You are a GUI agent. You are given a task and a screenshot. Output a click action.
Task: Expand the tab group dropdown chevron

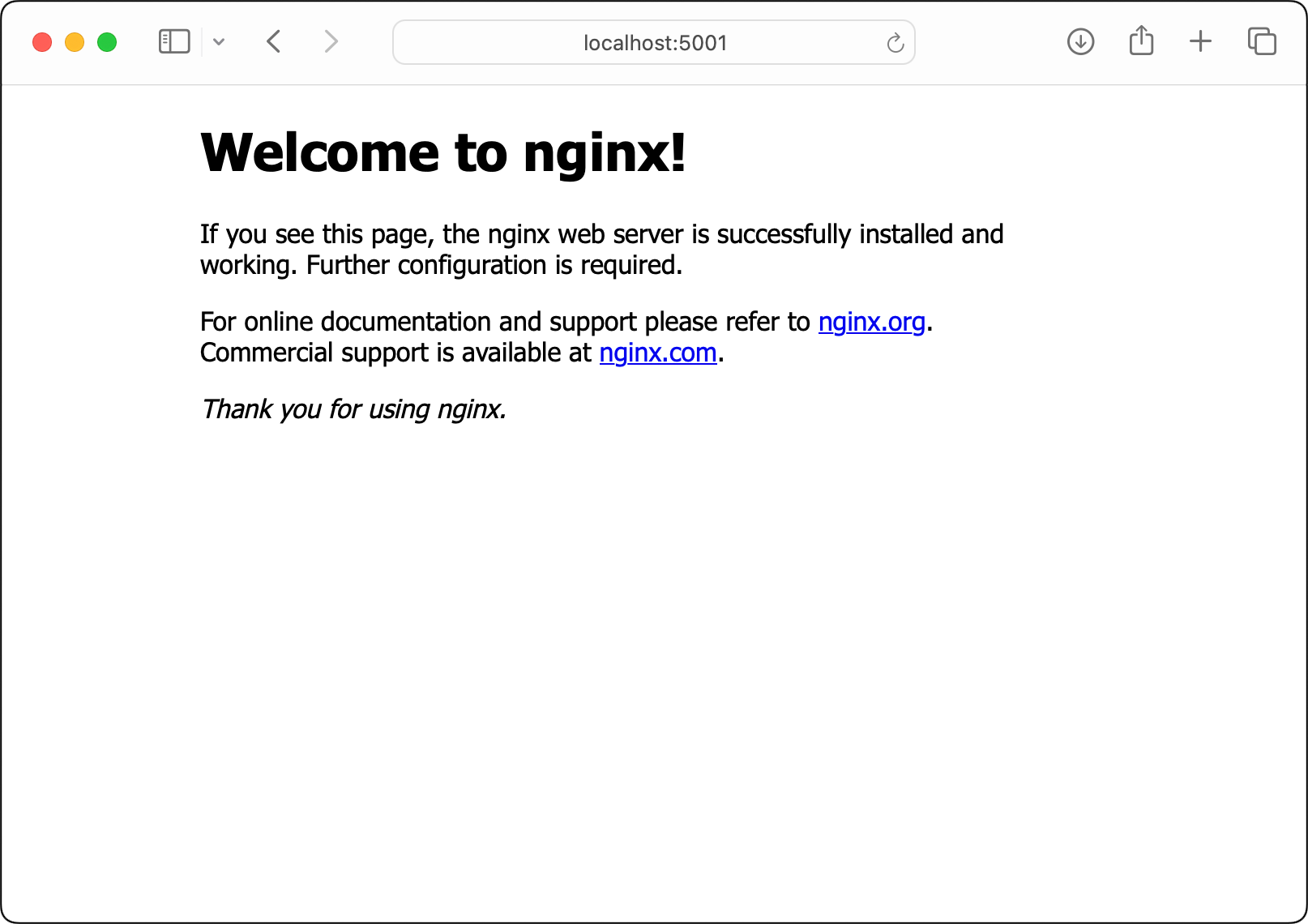219,42
